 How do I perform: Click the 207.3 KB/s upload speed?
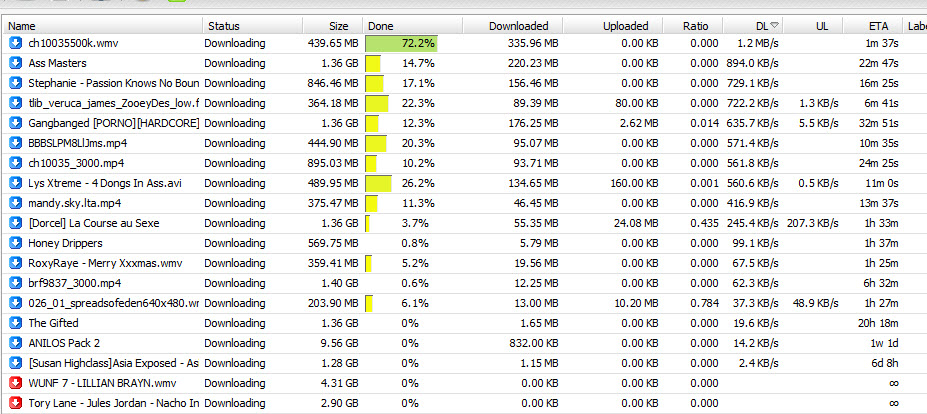813,223
